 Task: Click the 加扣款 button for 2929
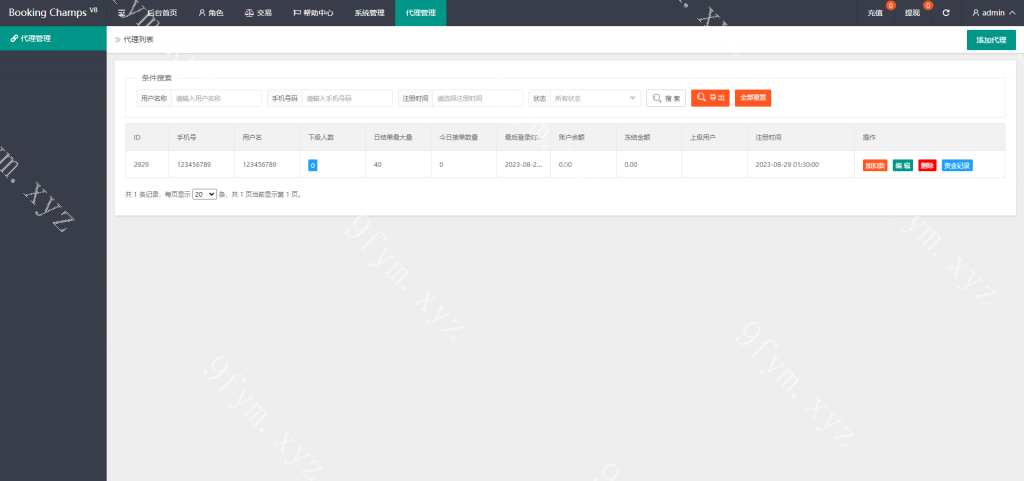point(875,165)
